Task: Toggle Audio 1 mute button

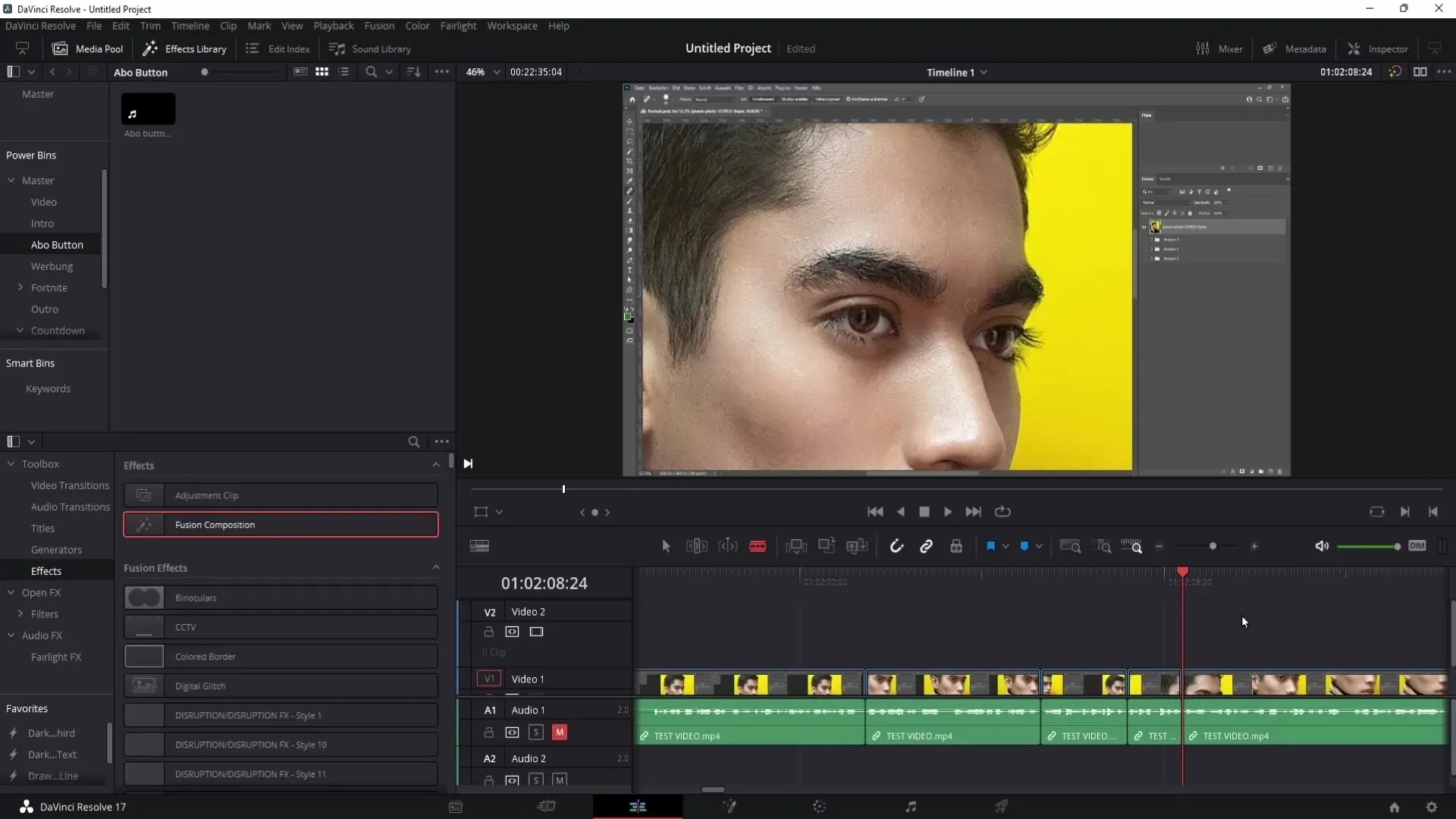Action: pyautogui.click(x=560, y=732)
